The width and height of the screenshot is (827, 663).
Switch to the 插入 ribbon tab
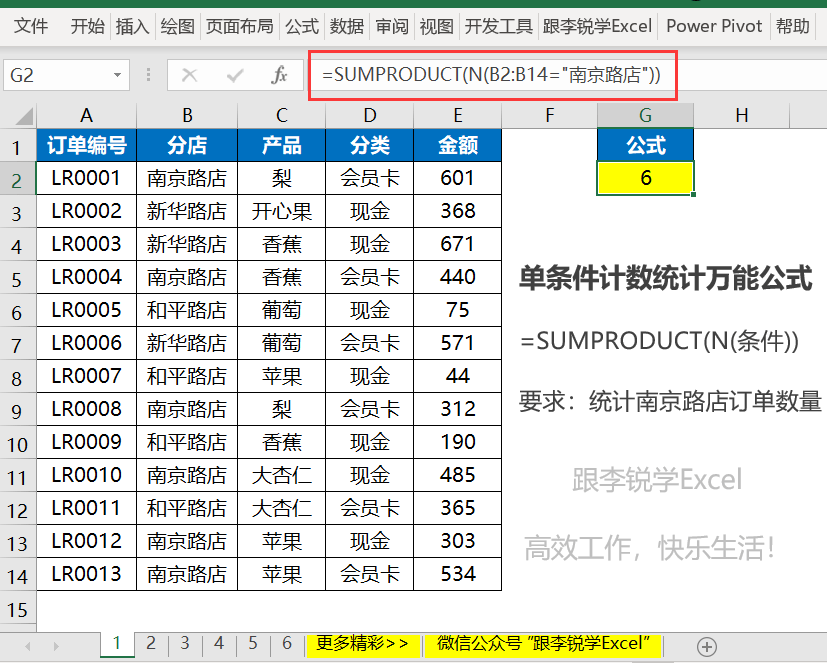click(132, 26)
